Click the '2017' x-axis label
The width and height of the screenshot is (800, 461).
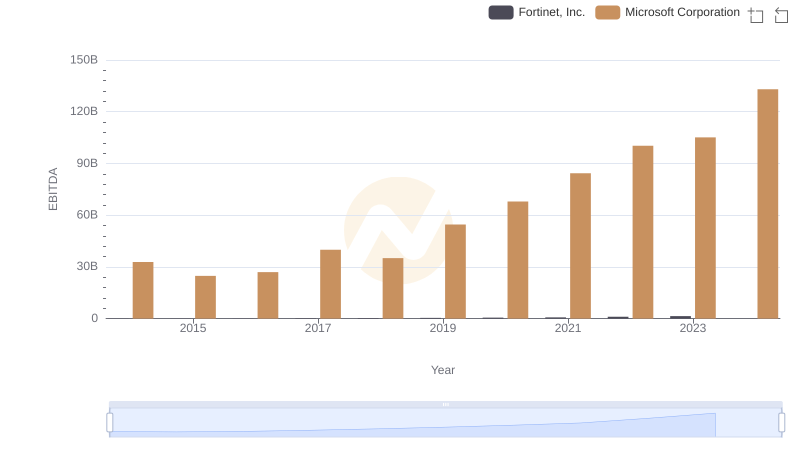(x=318, y=328)
